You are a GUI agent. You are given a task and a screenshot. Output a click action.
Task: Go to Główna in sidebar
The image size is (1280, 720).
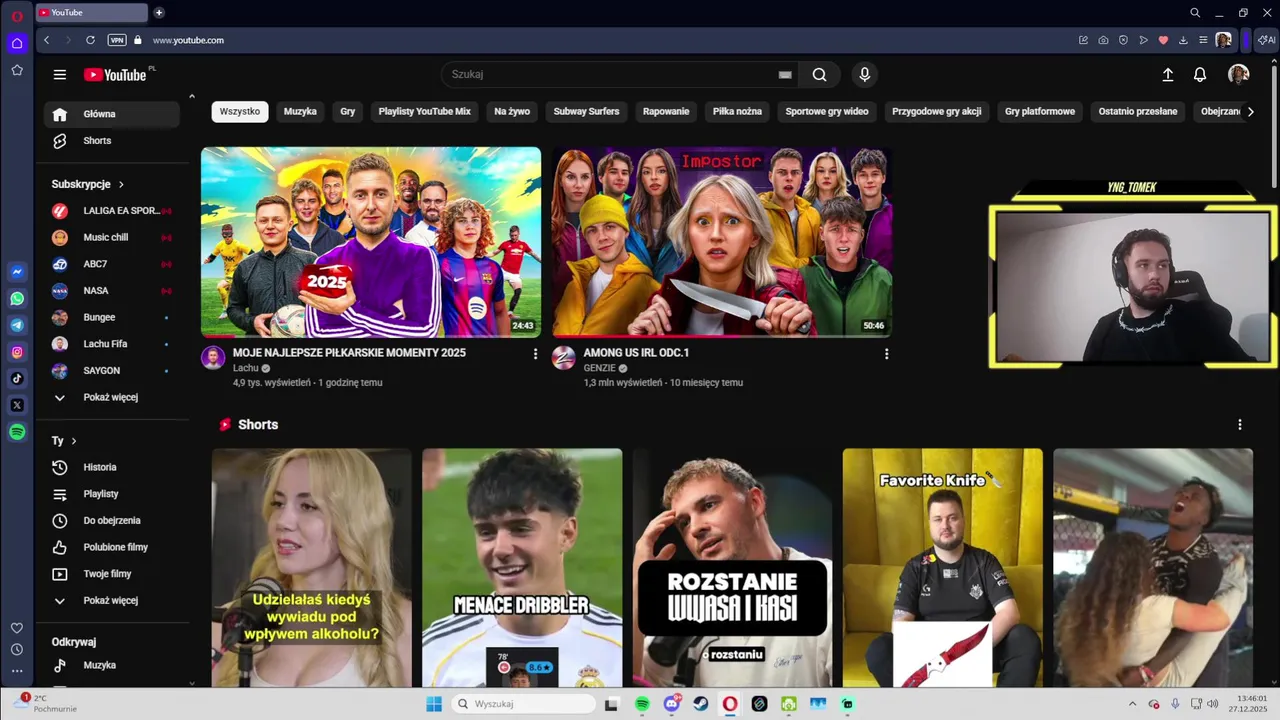112,114
